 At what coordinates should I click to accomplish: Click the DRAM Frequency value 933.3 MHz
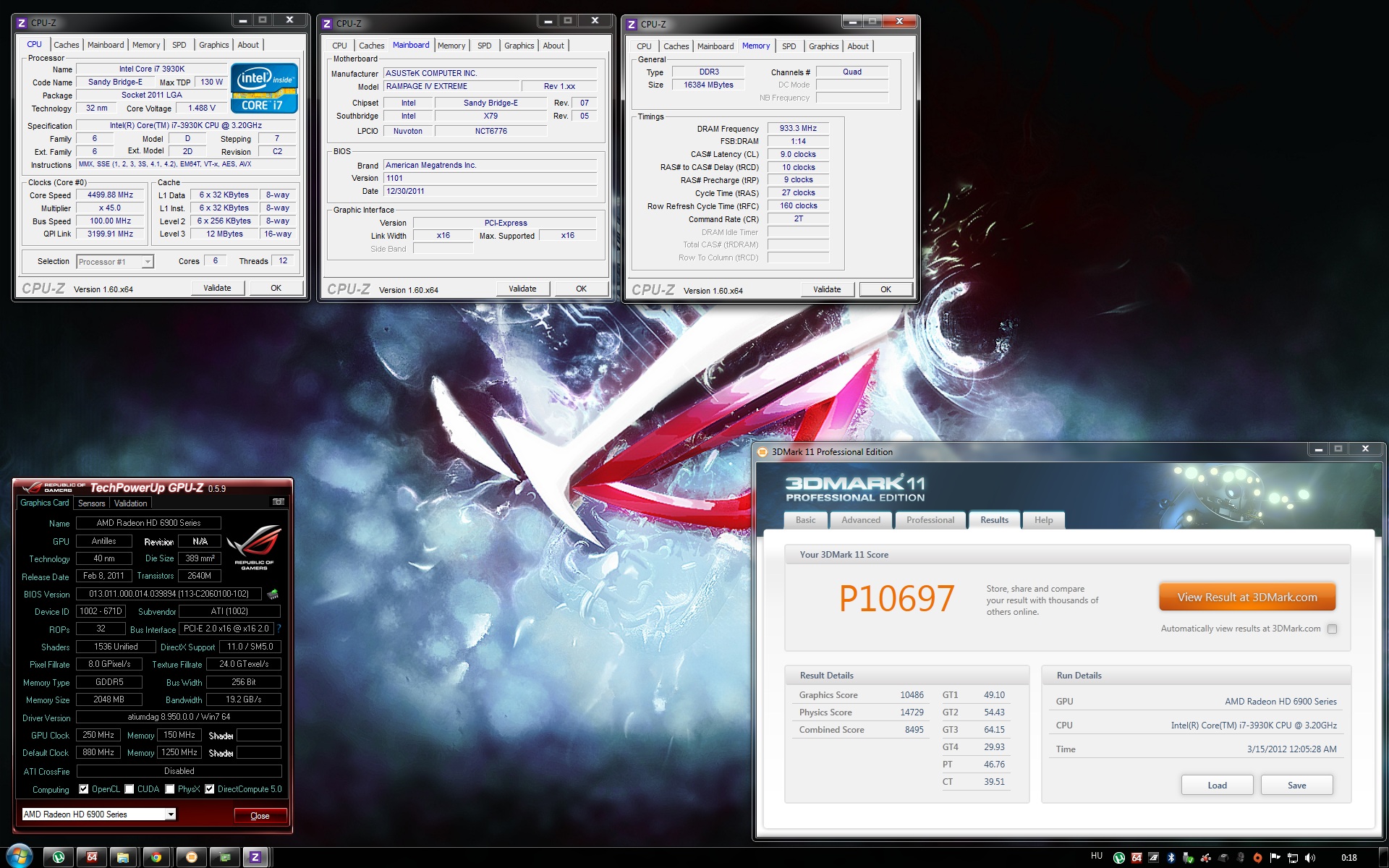[x=798, y=129]
